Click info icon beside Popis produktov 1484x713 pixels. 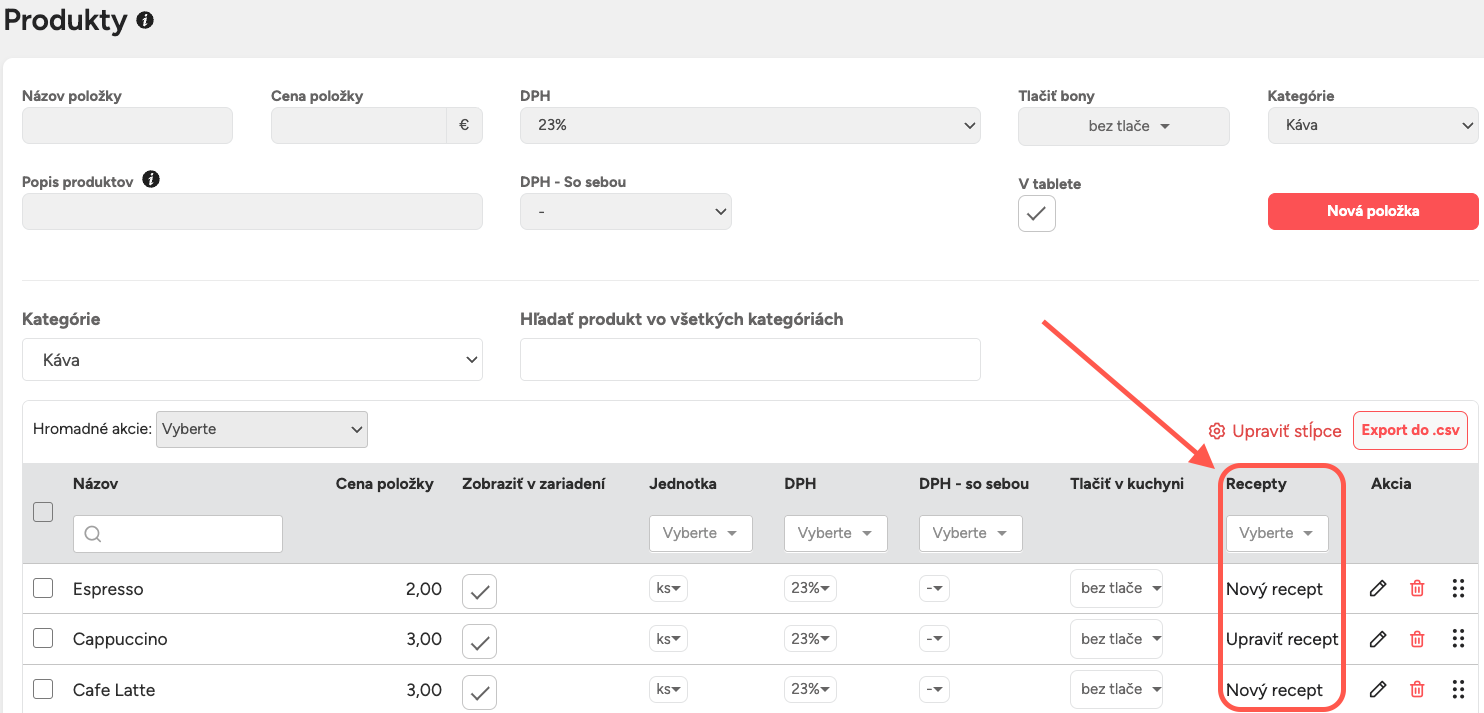pyautogui.click(x=151, y=180)
